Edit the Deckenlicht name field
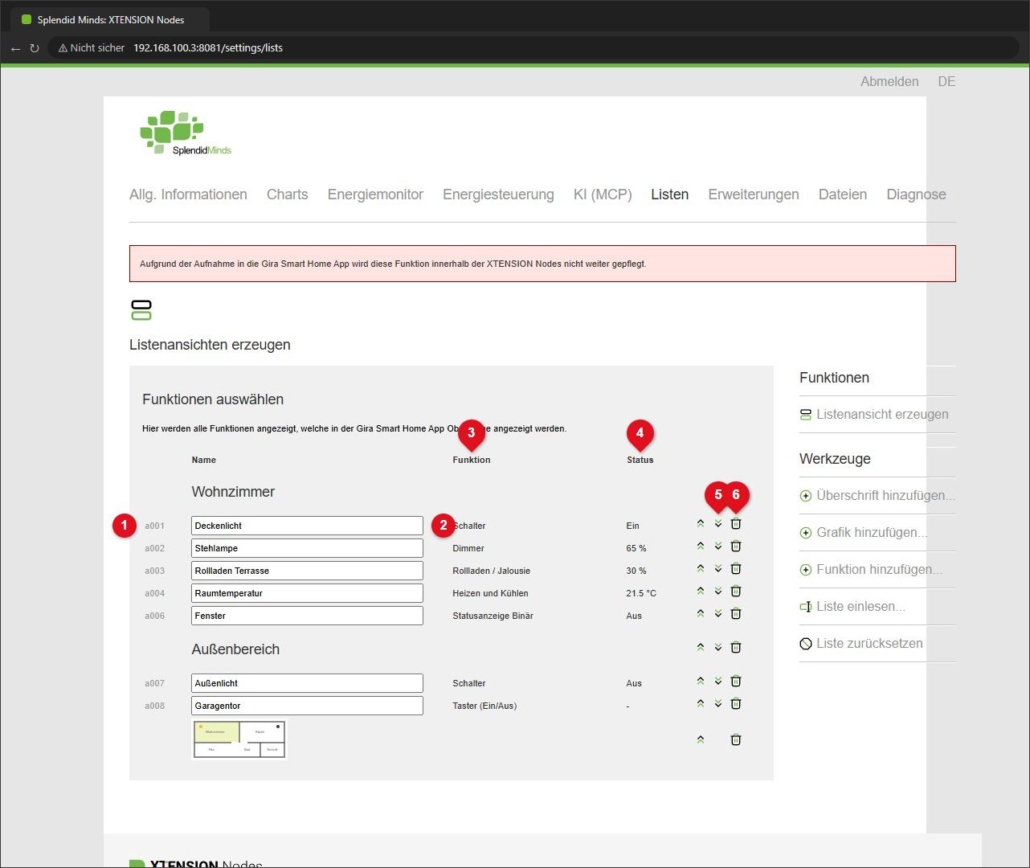Viewport: 1030px width, 868px height. (x=307, y=526)
